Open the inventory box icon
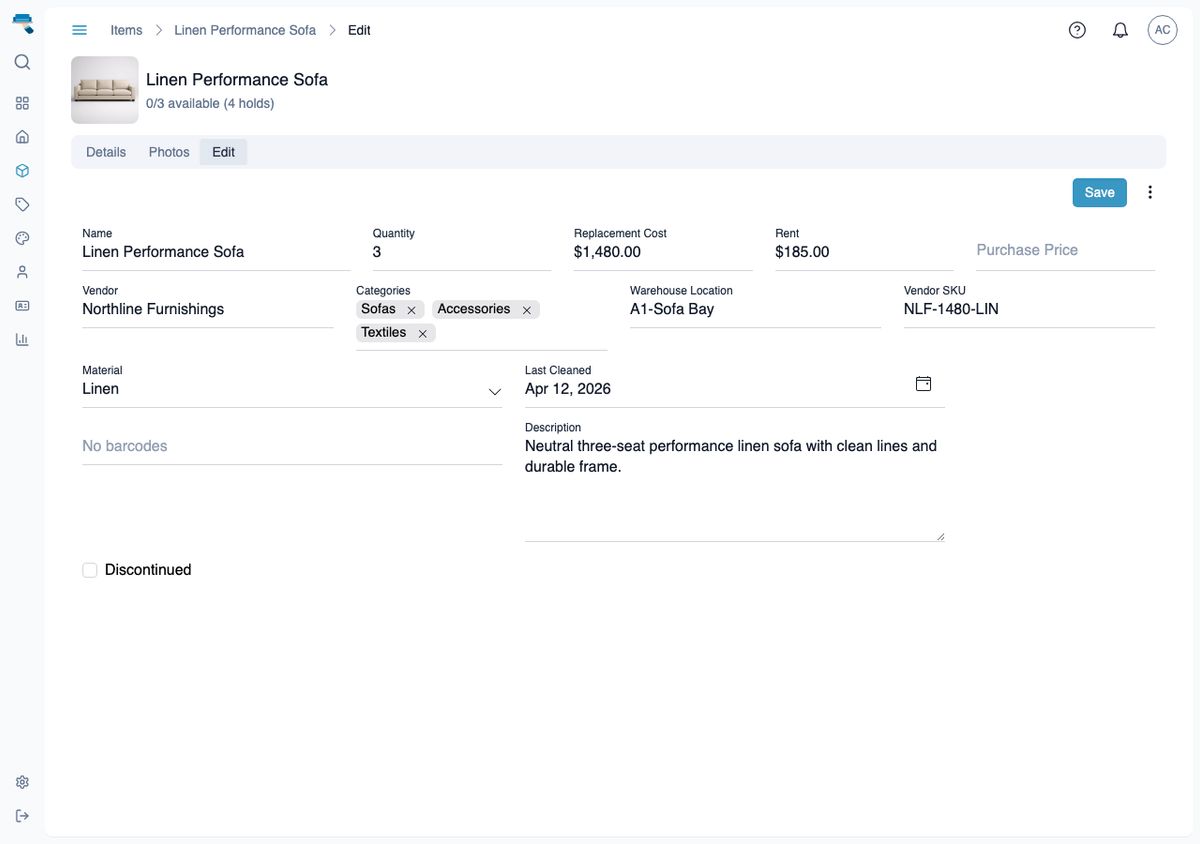The image size is (1200, 844). click(x=22, y=171)
